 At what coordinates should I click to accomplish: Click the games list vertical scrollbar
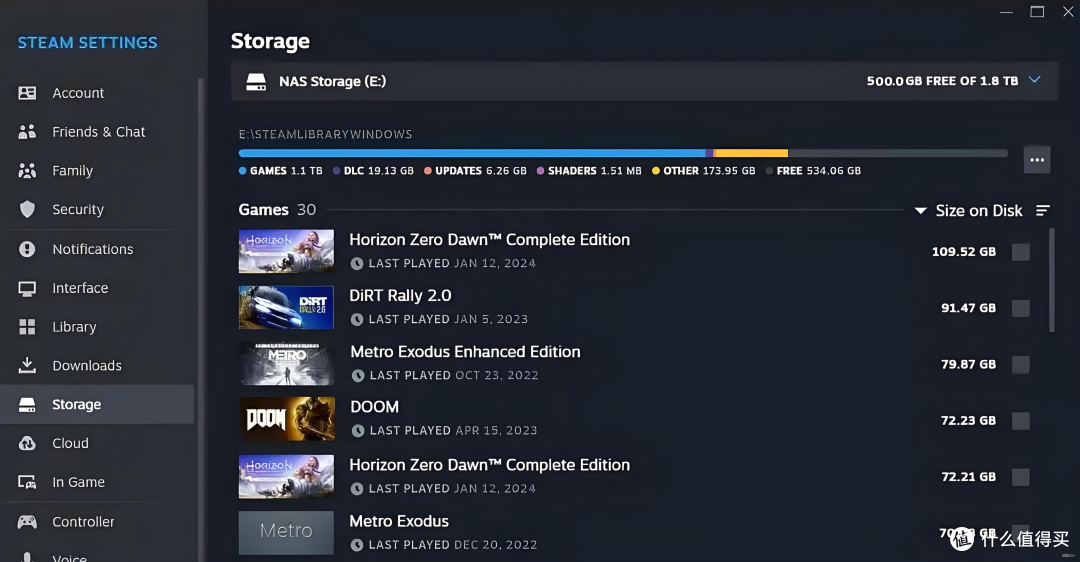tap(1052, 281)
